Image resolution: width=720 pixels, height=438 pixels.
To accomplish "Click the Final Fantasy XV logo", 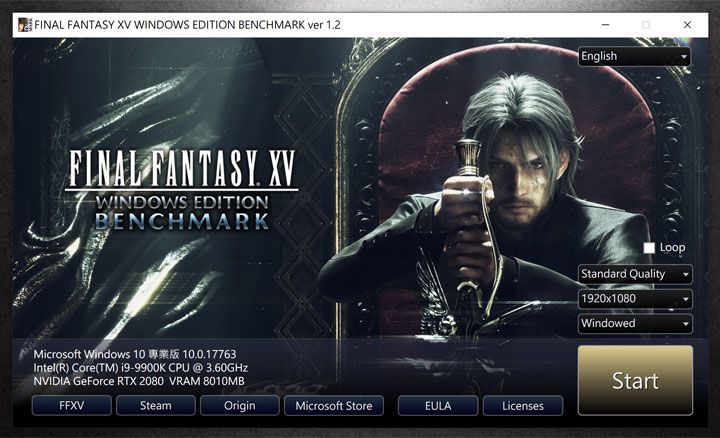I will [x=181, y=190].
